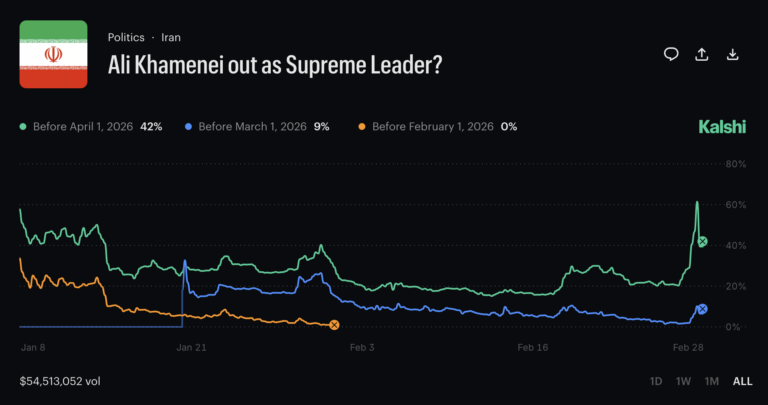Switch to the 1M time range
Screen dimensions: 768x405
(712, 381)
